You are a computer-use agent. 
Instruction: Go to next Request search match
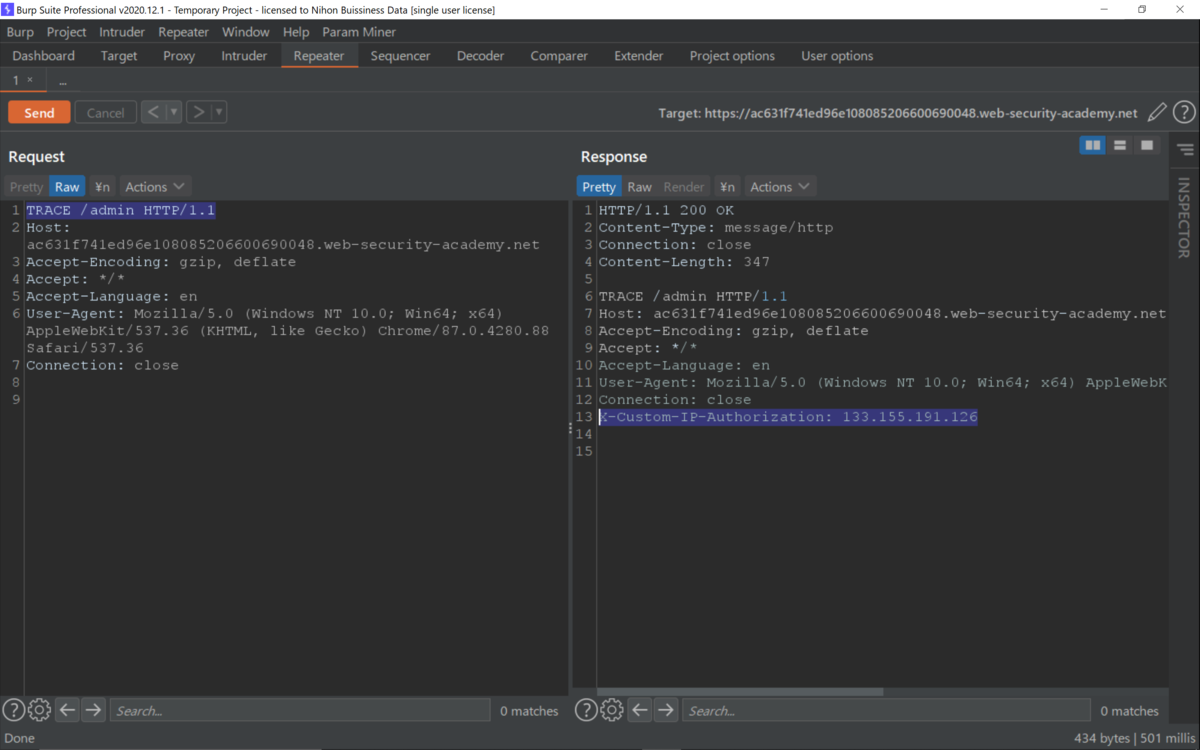tap(93, 710)
